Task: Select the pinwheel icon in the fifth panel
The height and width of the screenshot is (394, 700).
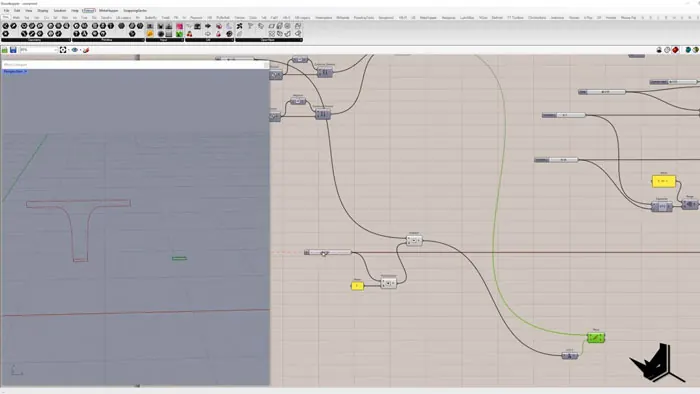Action: tap(240, 26)
